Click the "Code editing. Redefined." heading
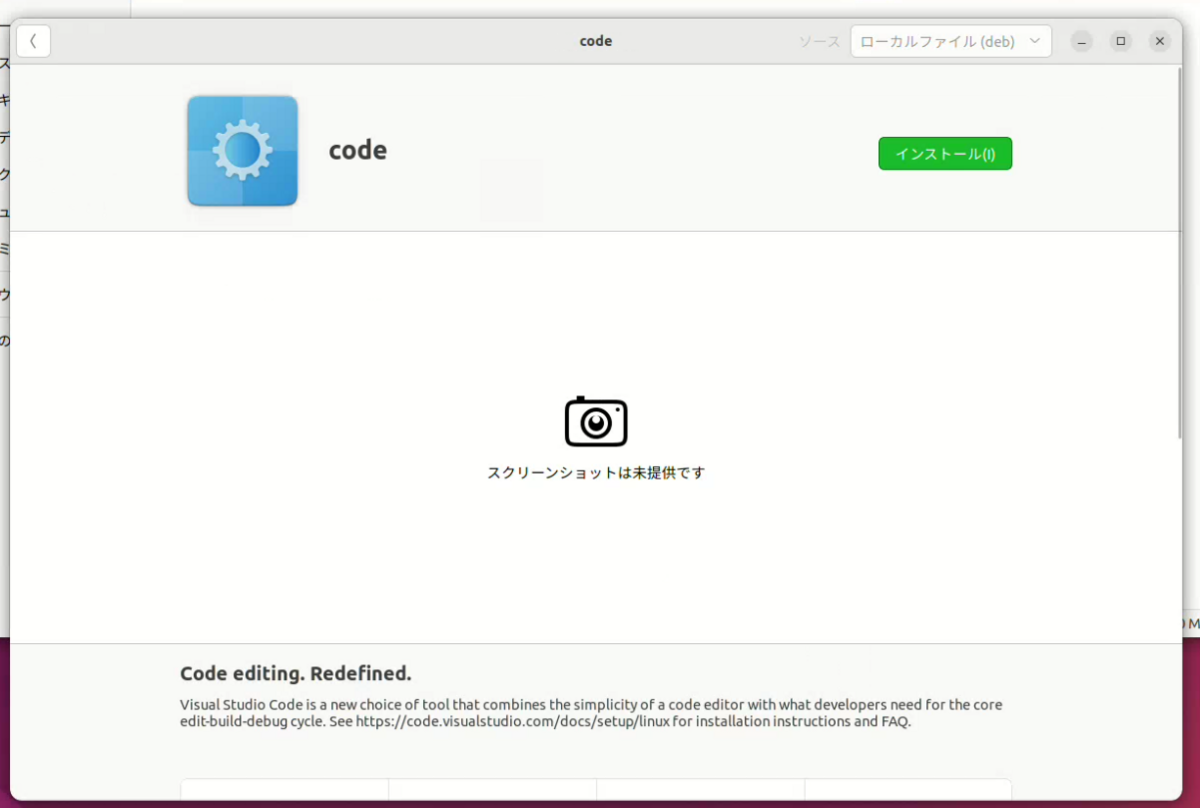1200x808 pixels. (x=296, y=673)
